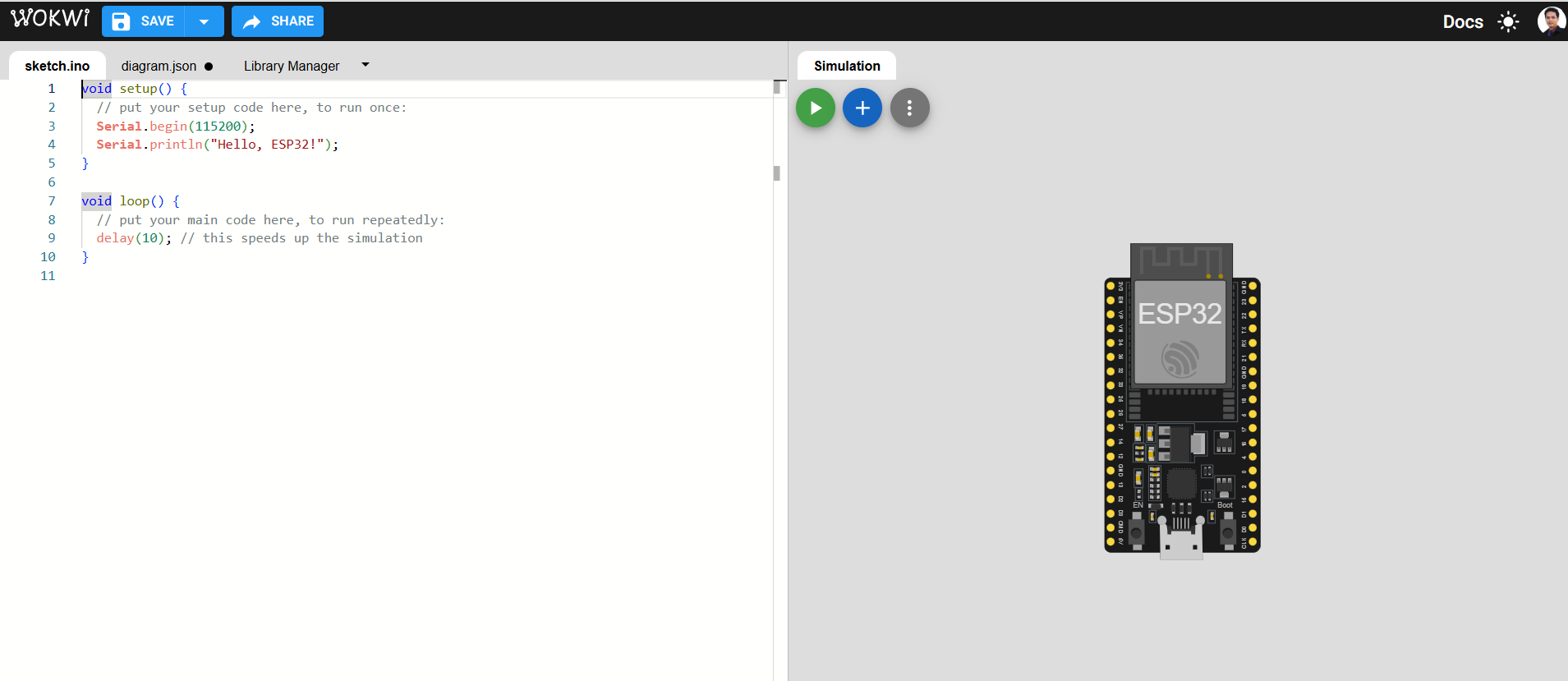The image size is (1568, 681).
Task: Open the user profile avatar menu
Action: [x=1550, y=21]
